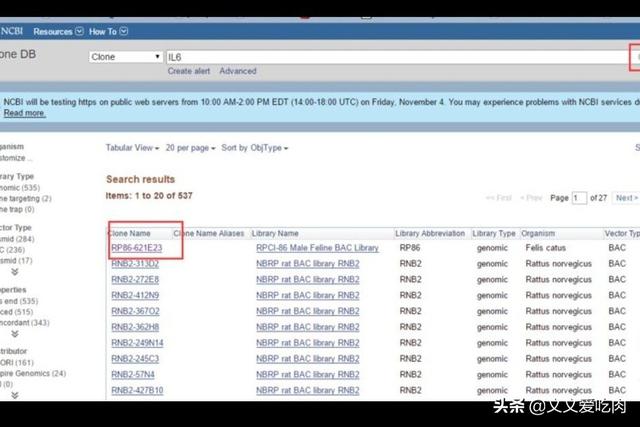Expand more Distributor filters chevron
The image size is (640, 427).
[14, 395]
